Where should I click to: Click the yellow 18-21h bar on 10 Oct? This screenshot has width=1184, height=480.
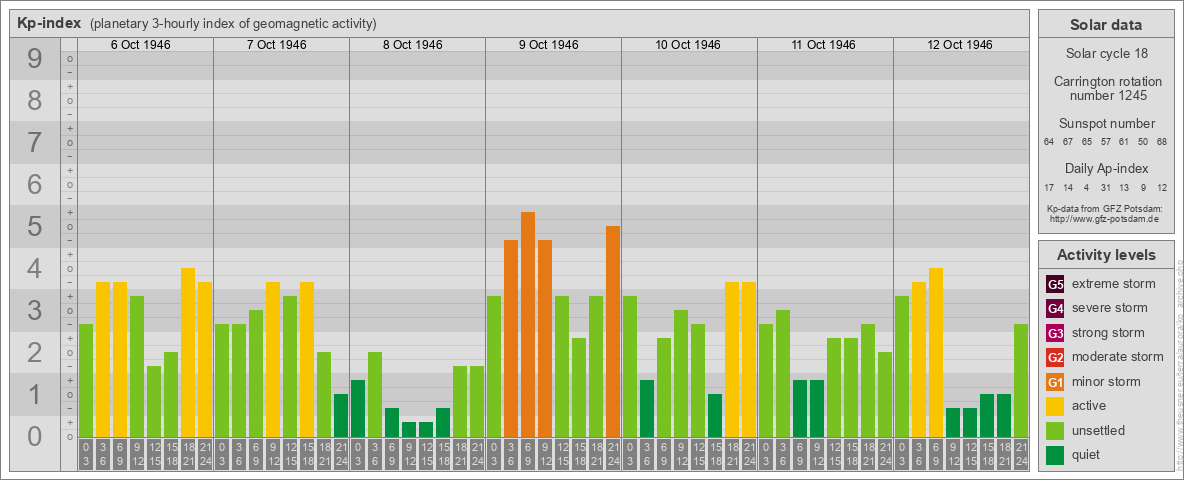pos(732,359)
